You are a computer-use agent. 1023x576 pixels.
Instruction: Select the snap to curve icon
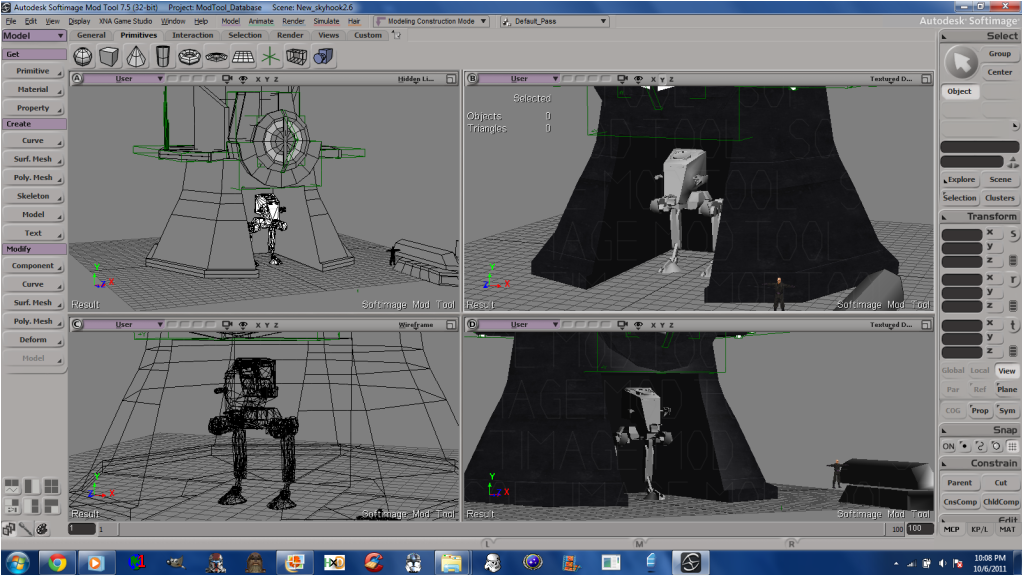tap(980, 446)
